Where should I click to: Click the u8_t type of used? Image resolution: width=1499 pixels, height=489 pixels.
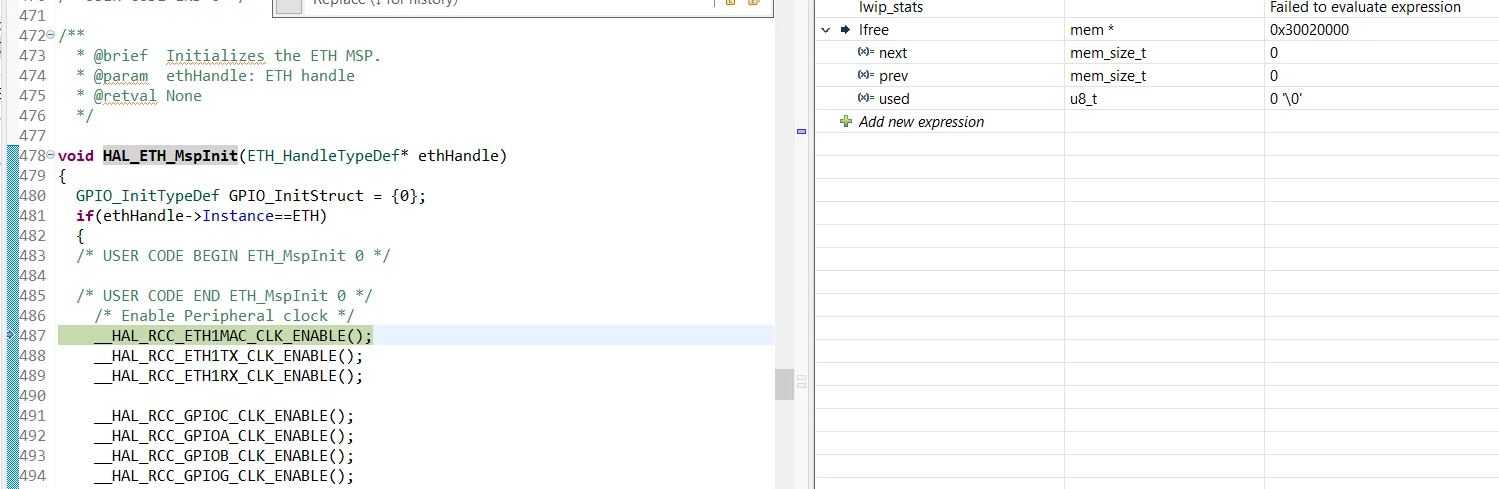[x=1083, y=98]
